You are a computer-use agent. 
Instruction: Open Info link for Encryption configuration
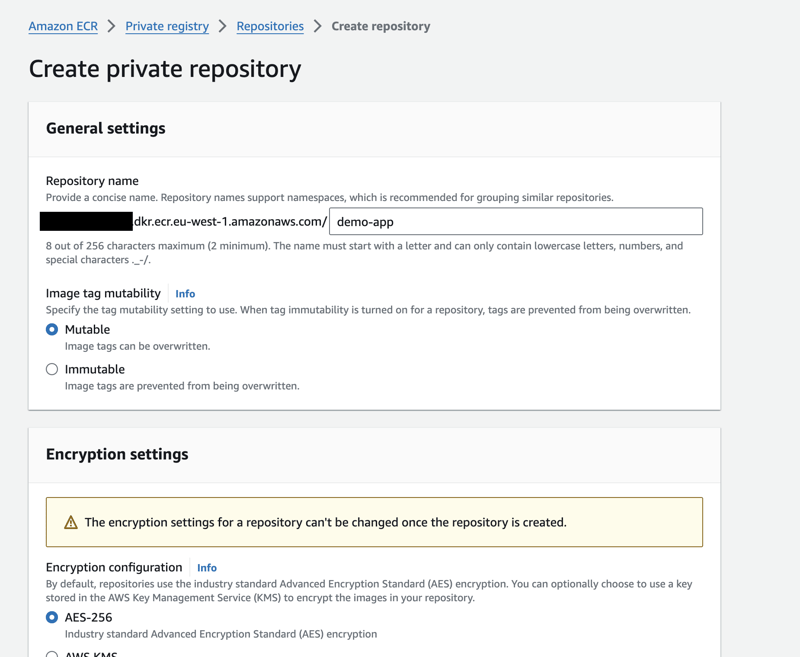[x=207, y=568]
